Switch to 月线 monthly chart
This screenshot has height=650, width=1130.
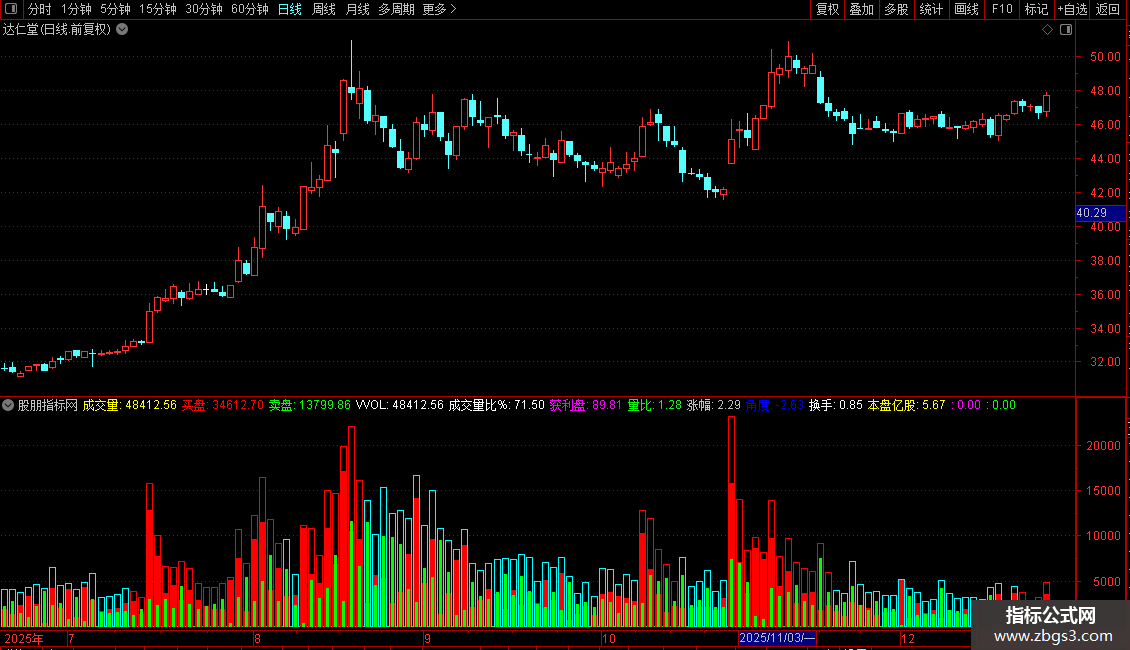[357, 9]
